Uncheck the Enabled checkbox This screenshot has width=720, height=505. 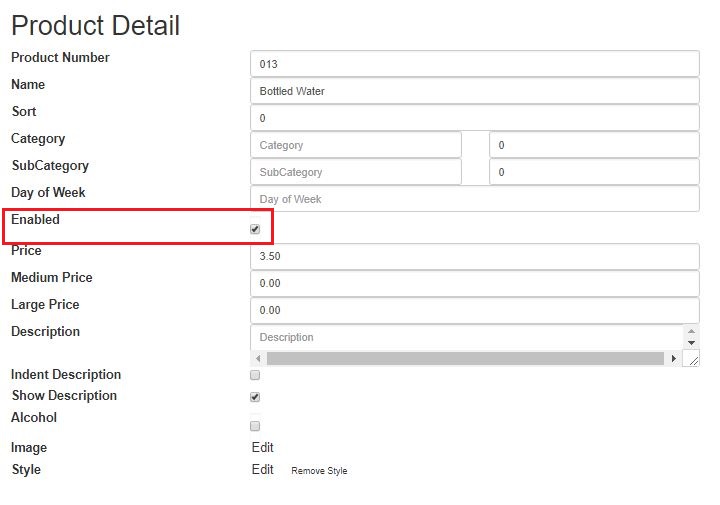pos(255,229)
